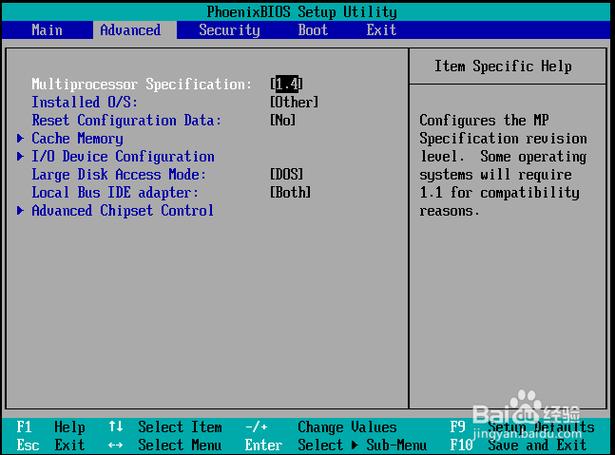Image resolution: width=615 pixels, height=455 pixels.
Task: Open the Exit menu tab
Action: [381, 30]
